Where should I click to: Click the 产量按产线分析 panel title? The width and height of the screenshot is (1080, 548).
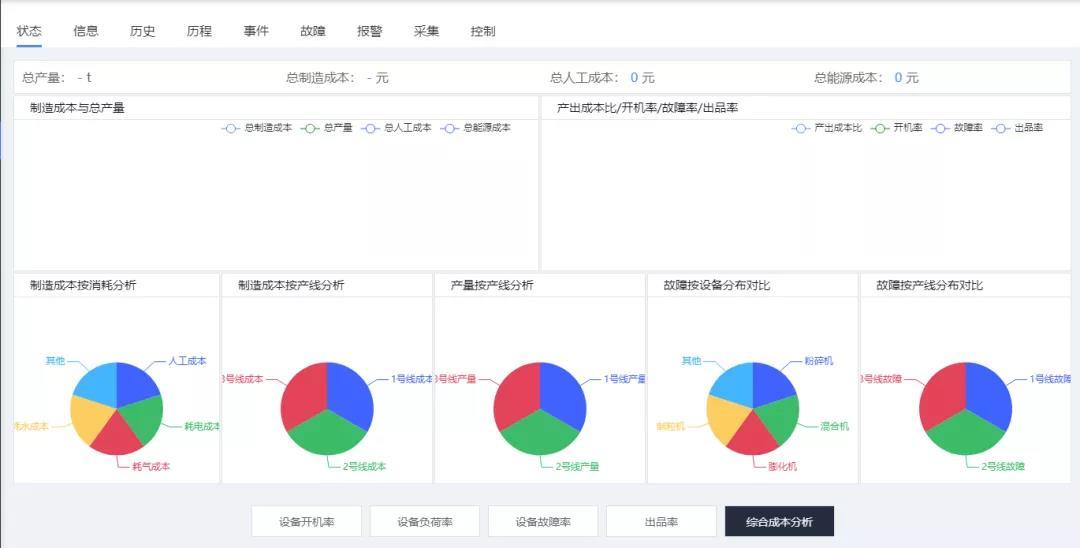click(492, 285)
